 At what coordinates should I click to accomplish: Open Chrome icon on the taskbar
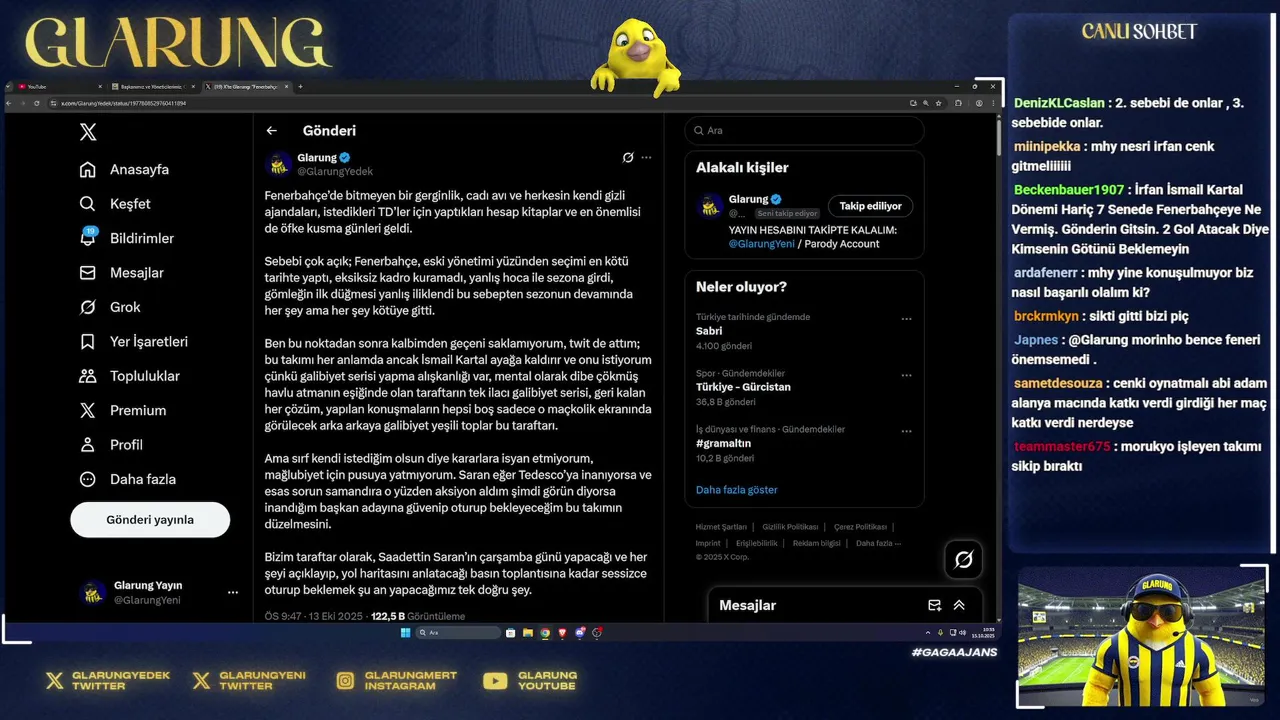point(545,633)
